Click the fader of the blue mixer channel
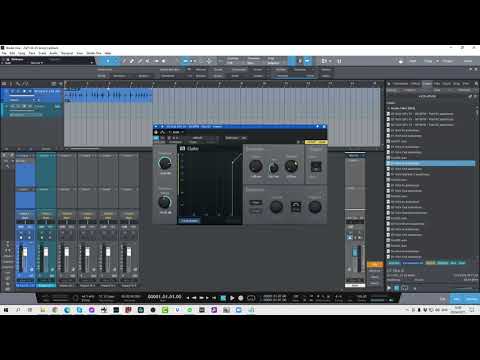480x360 pixels. click(25, 253)
